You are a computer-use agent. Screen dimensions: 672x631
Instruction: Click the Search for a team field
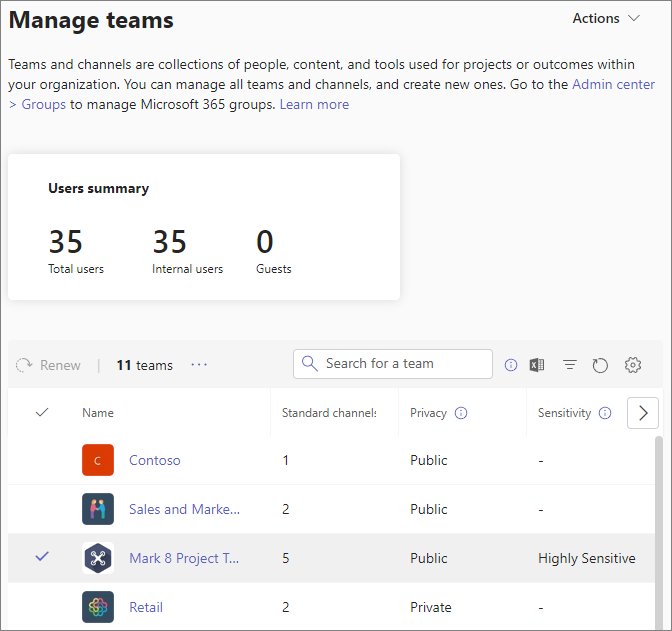pyautogui.click(x=402, y=363)
